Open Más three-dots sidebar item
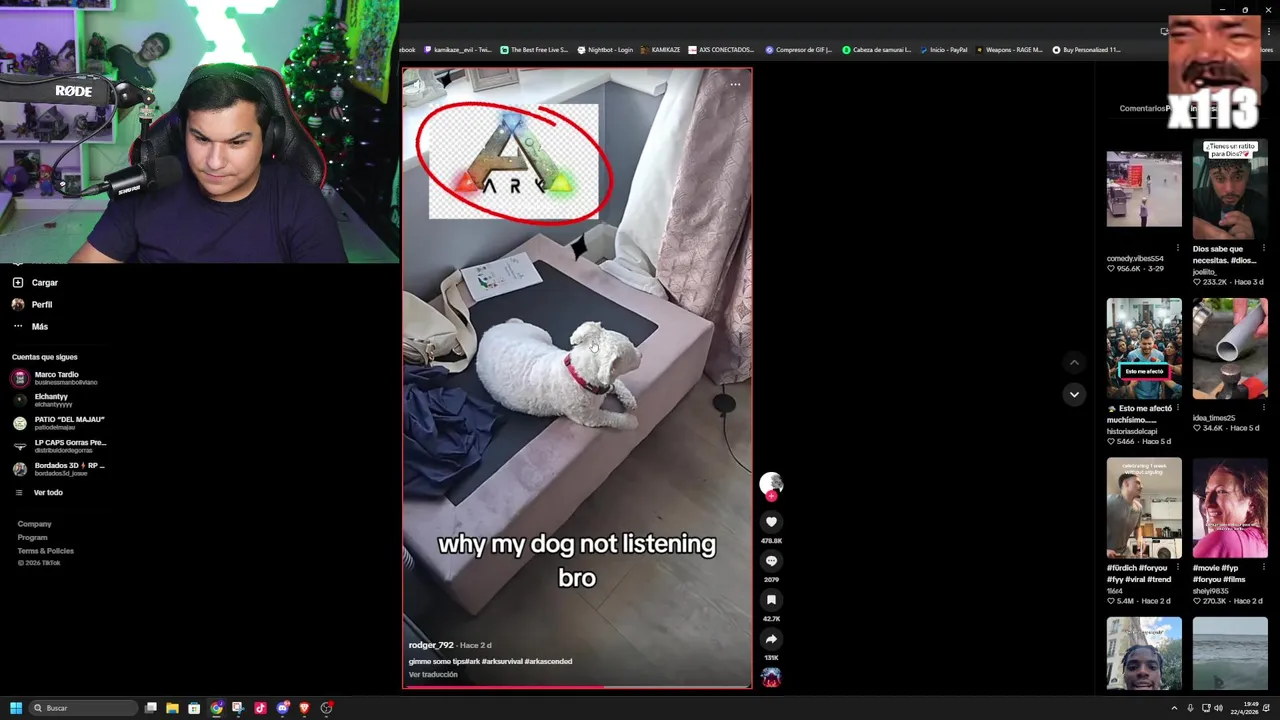This screenshot has width=1280, height=720. 18,327
